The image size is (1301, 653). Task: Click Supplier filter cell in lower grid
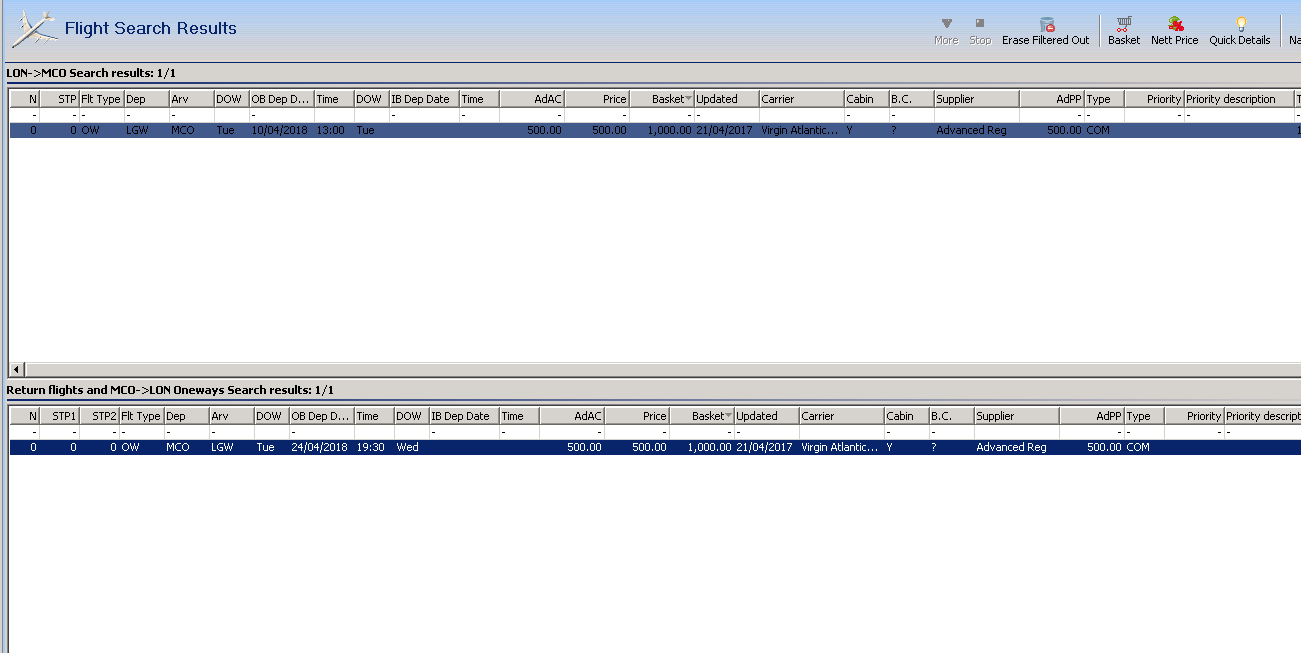1017,432
